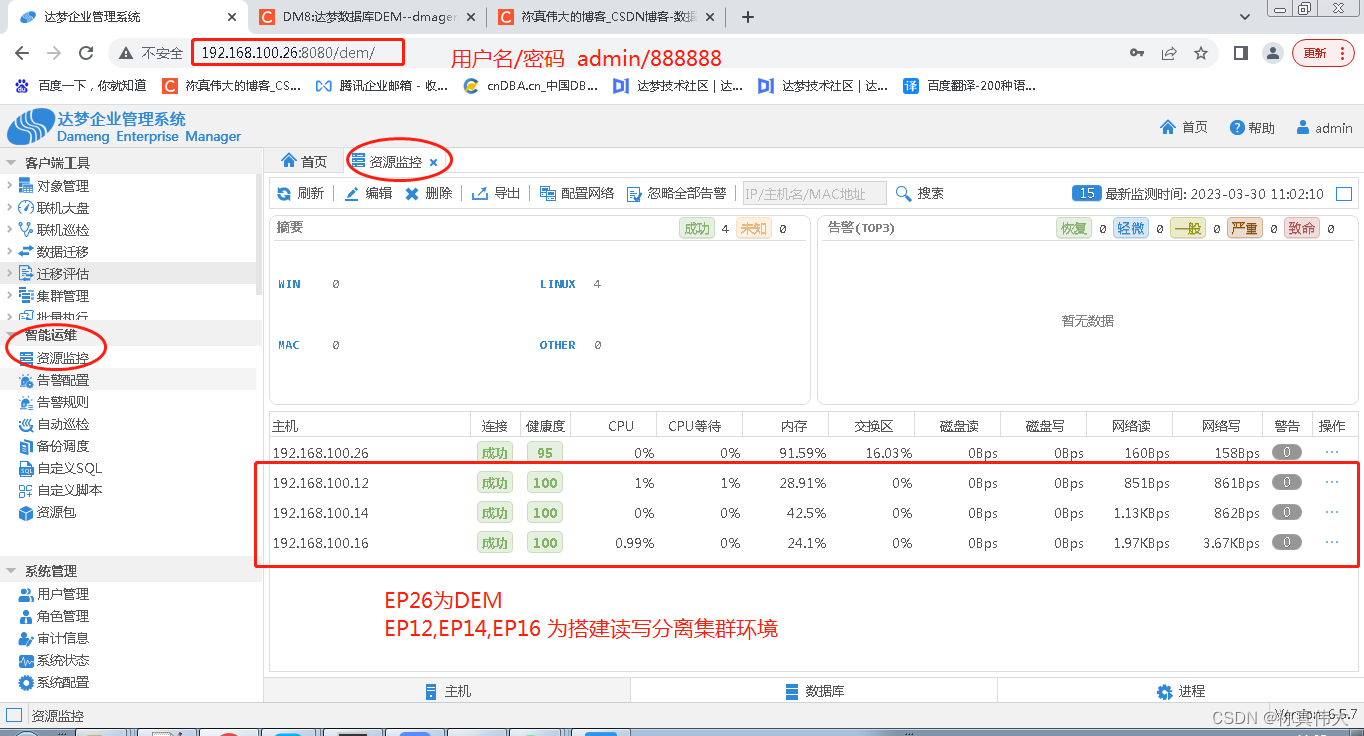Screen dimensions: 1364x736
Task: Close the 资源监控 tab
Action: pyautogui.click(x=433, y=162)
